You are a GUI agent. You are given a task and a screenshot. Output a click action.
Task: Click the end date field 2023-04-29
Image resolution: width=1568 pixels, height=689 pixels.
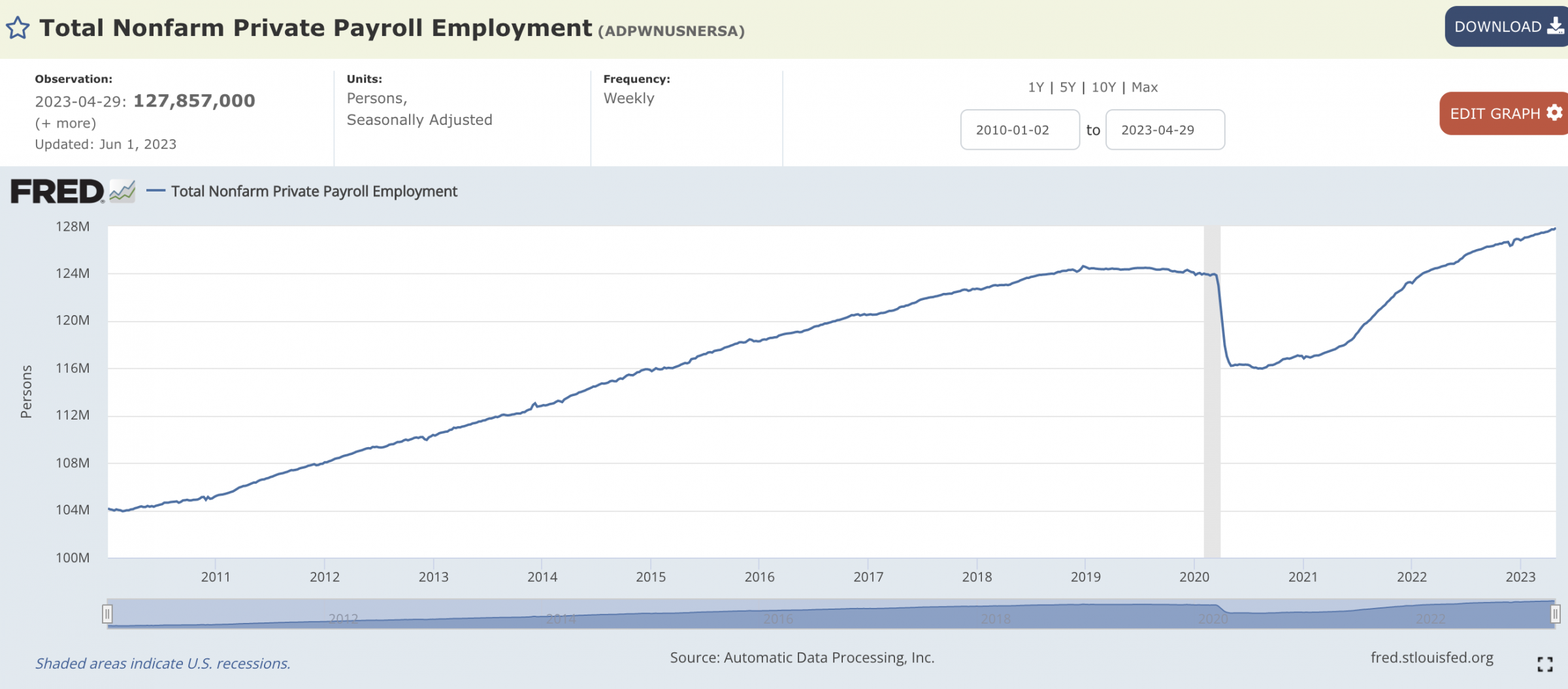click(x=1165, y=129)
